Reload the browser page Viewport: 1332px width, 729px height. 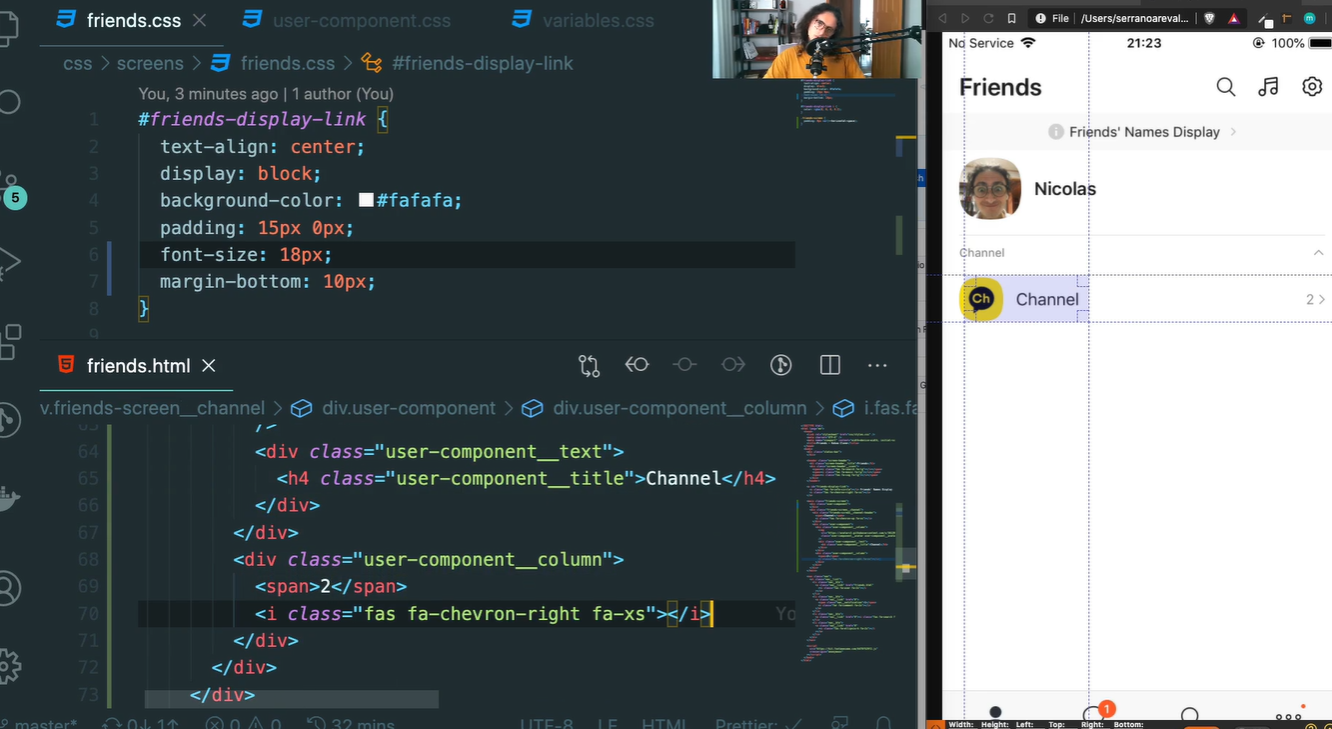(988, 18)
